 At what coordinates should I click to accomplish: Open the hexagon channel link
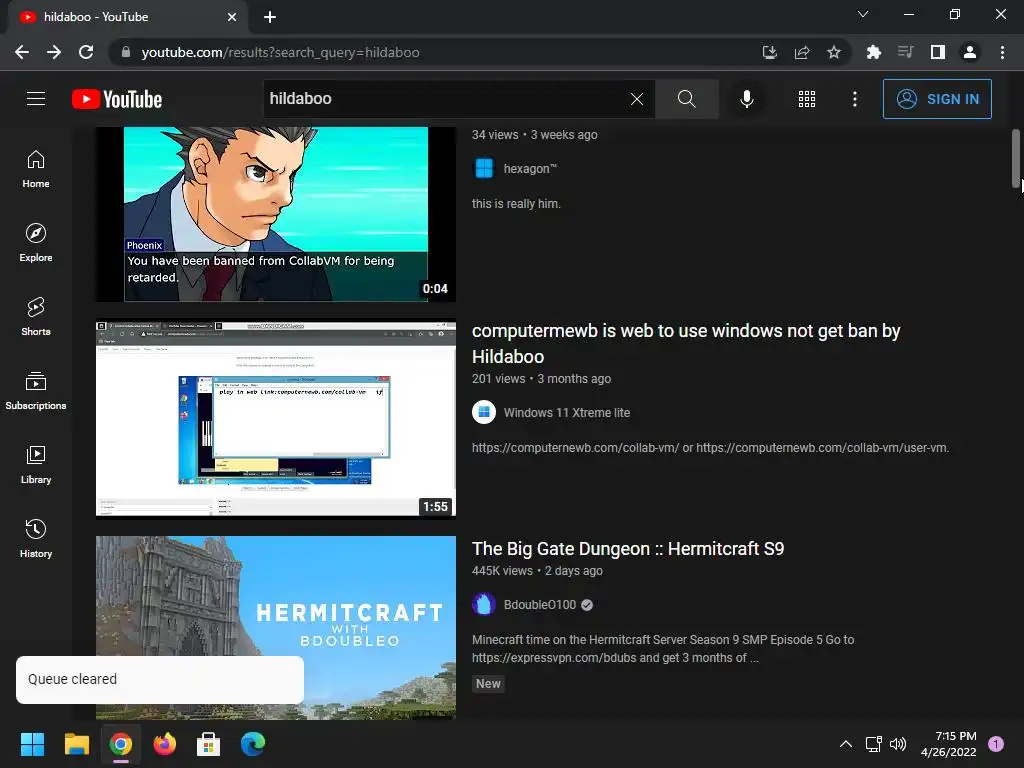pos(530,168)
